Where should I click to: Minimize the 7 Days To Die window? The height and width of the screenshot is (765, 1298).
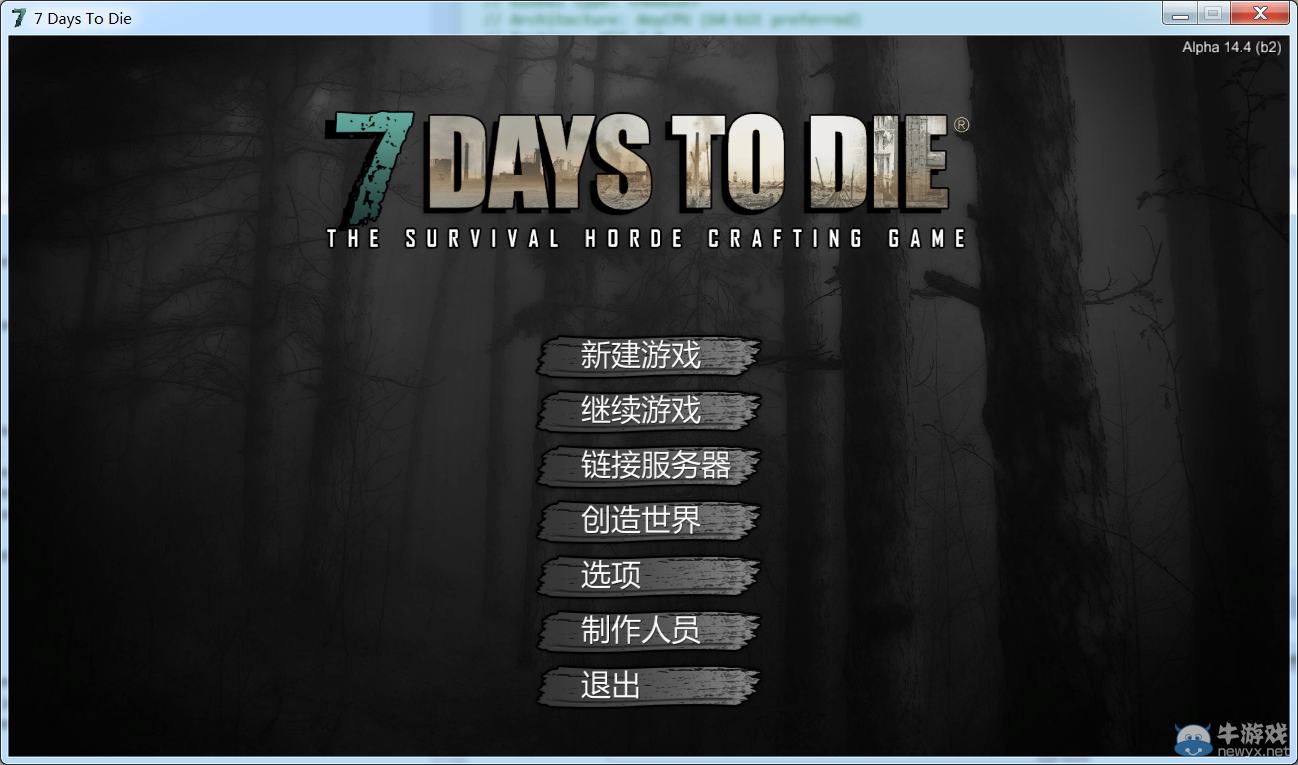click(1180, 13)
